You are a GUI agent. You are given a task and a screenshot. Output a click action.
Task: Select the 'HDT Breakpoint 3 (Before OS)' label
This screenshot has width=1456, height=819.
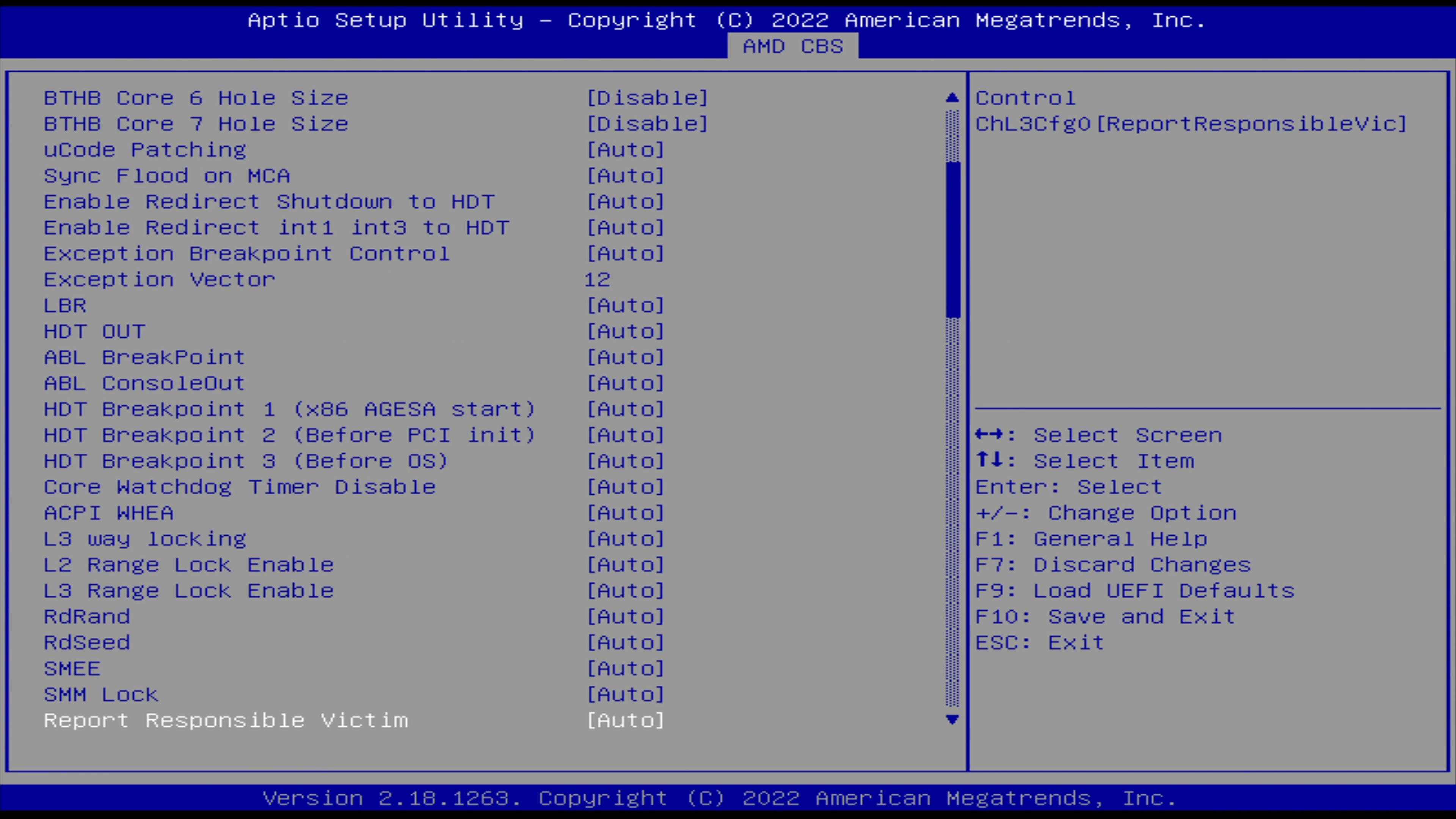246,461
